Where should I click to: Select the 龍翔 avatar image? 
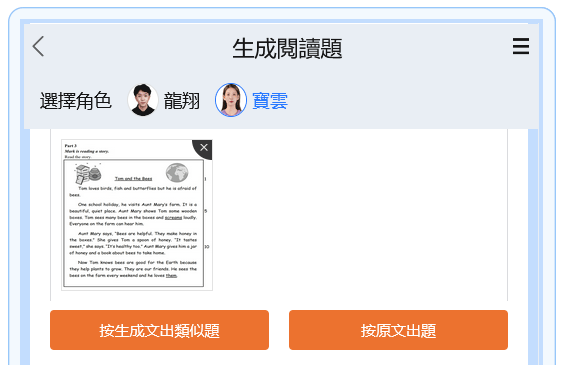(143, 100)
